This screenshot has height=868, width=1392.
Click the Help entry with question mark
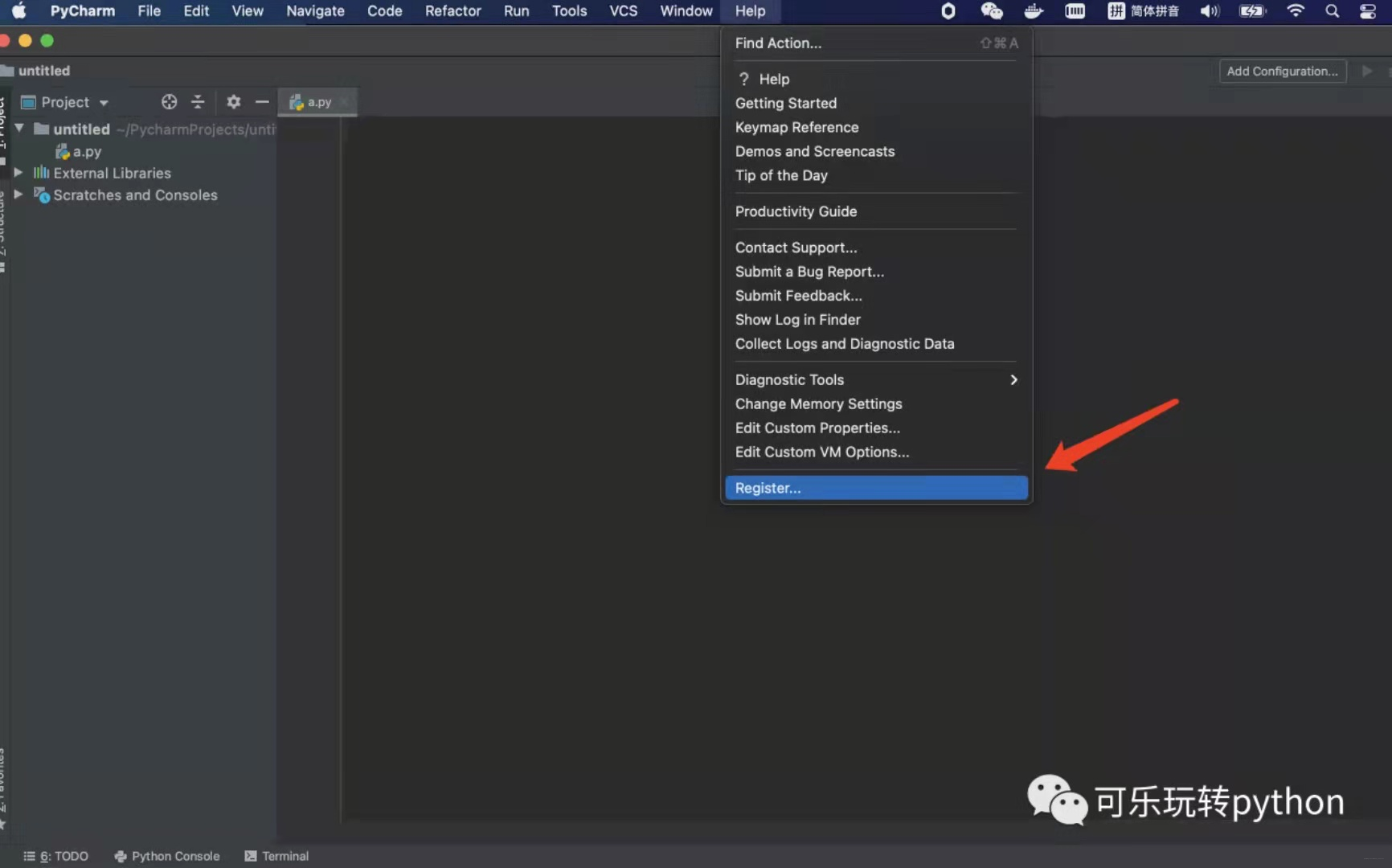tap(876, 79)
